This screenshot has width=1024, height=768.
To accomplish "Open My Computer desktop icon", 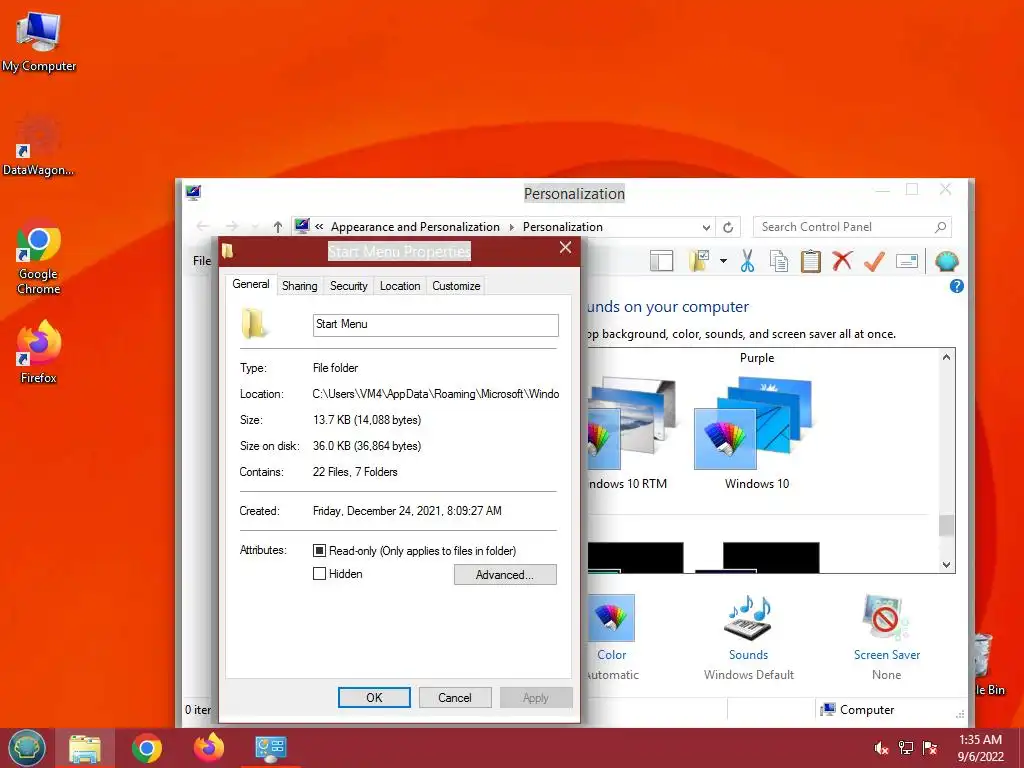I will pos(39,40).
